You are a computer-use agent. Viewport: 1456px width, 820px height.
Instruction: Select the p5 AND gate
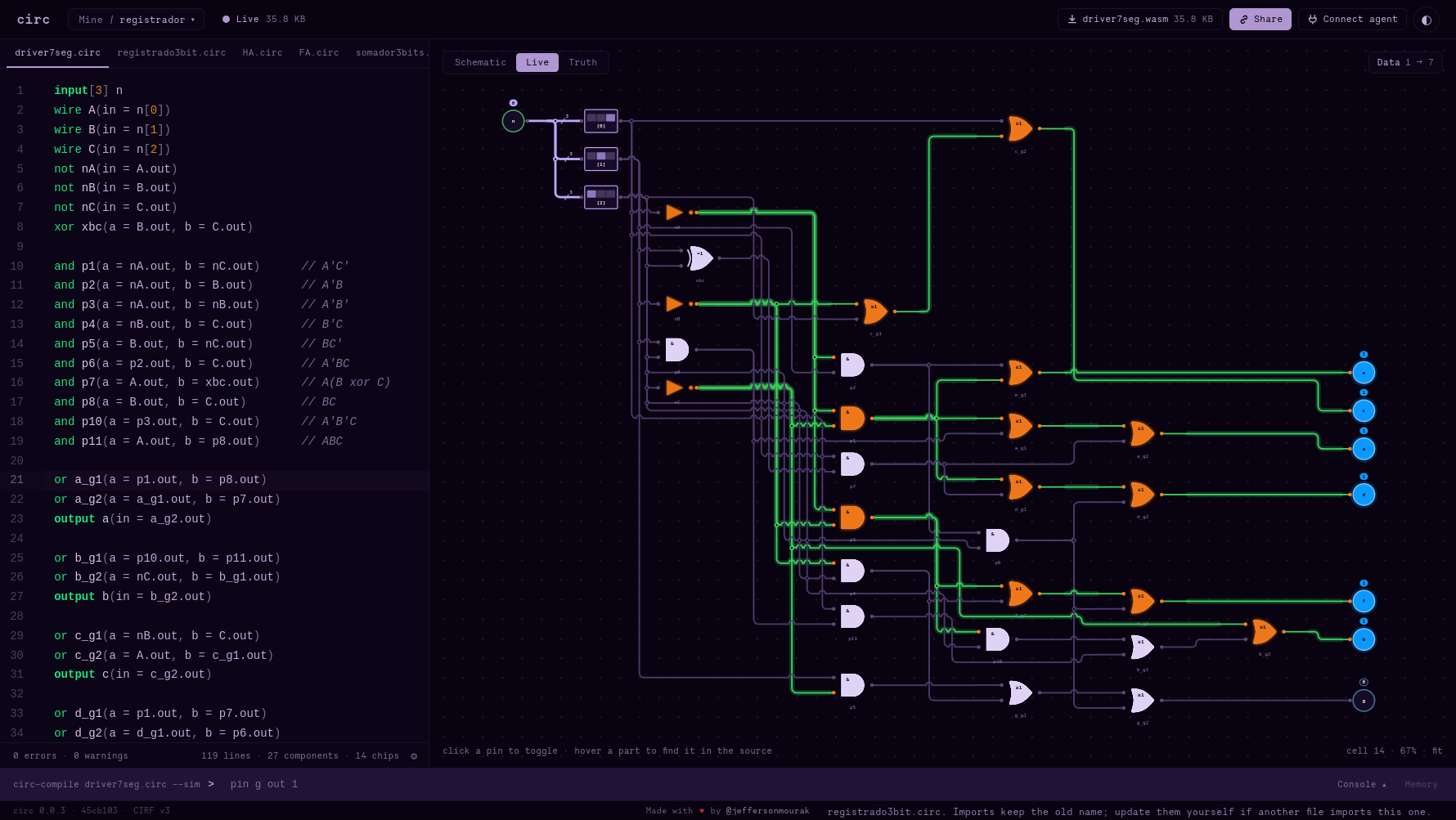pyautogui.click(x=852, y=685)
